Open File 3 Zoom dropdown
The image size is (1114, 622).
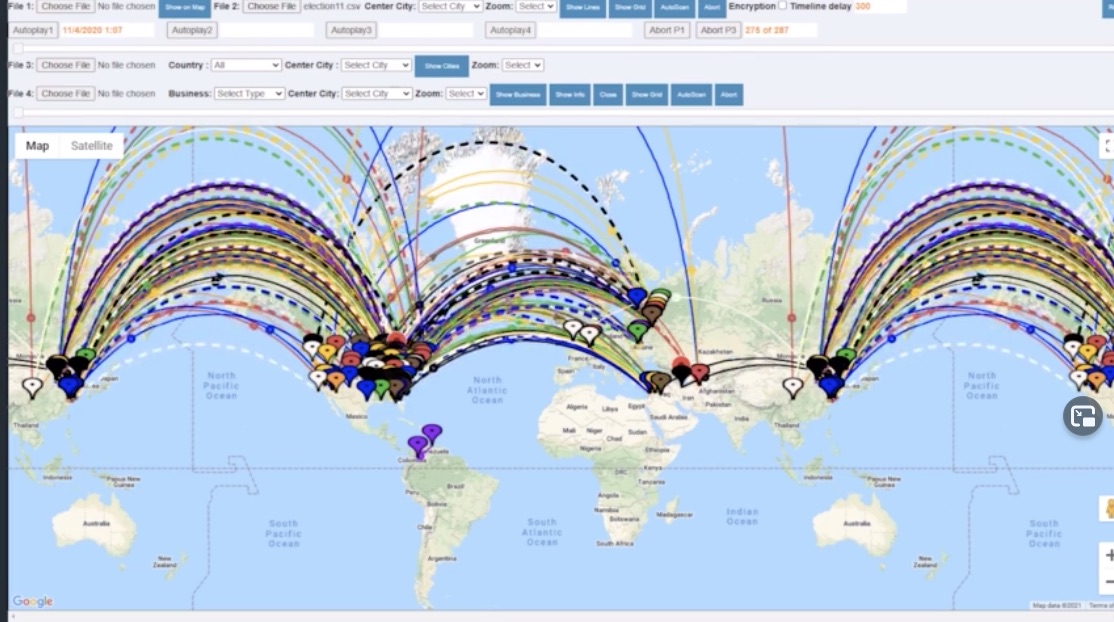[x=522, y=65]
